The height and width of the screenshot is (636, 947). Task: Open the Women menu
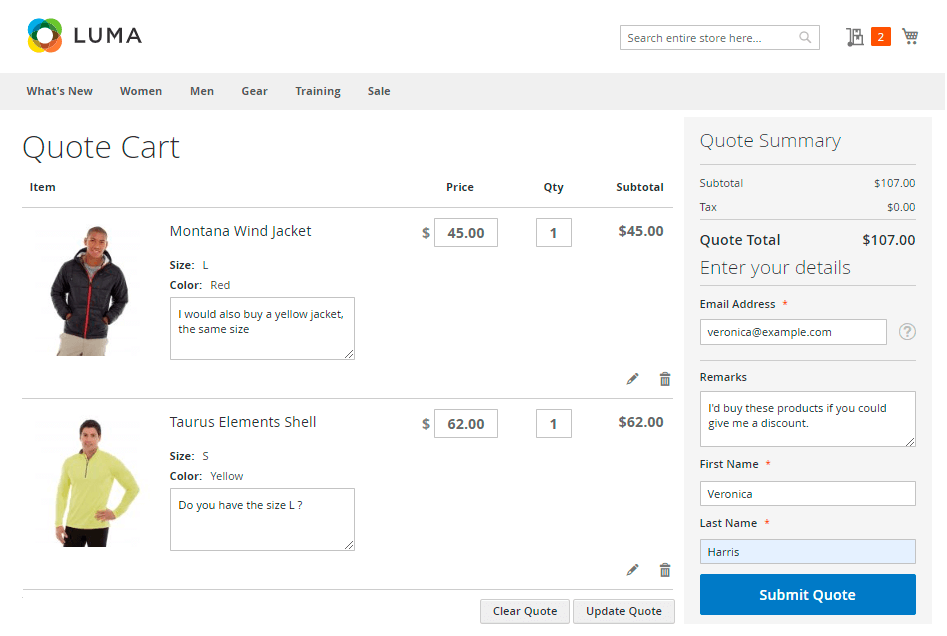pyautogui.click(x=141, y=91)
